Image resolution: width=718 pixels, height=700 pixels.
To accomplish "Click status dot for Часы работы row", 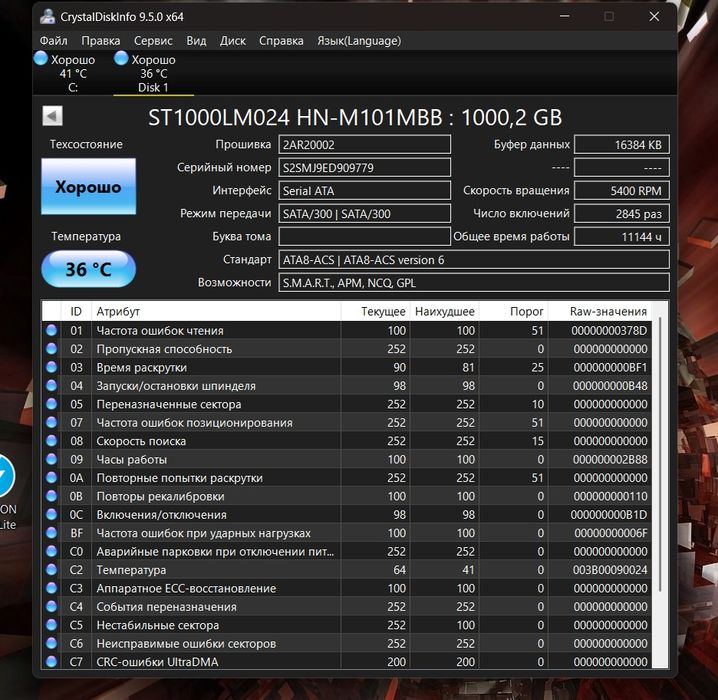I will [51, 459].
